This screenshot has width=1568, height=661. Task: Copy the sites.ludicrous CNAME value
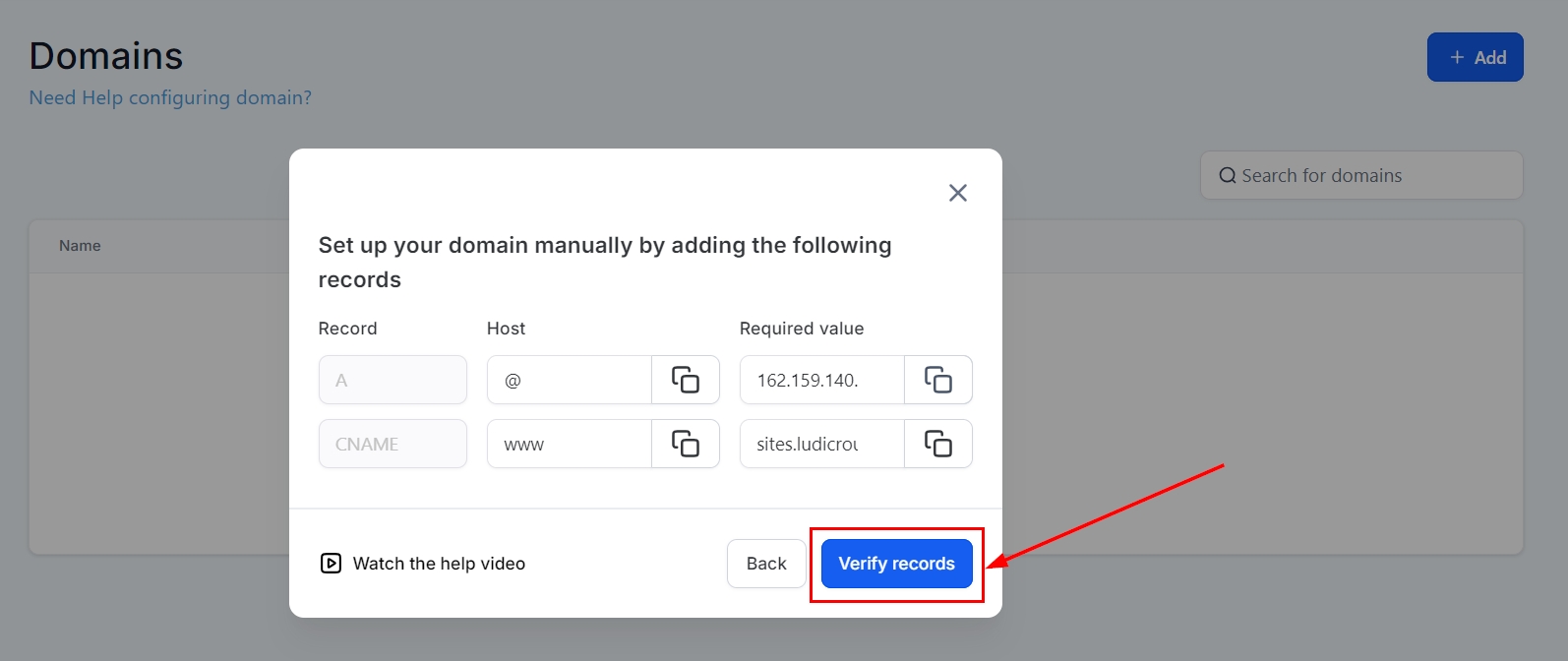point(938,444)
